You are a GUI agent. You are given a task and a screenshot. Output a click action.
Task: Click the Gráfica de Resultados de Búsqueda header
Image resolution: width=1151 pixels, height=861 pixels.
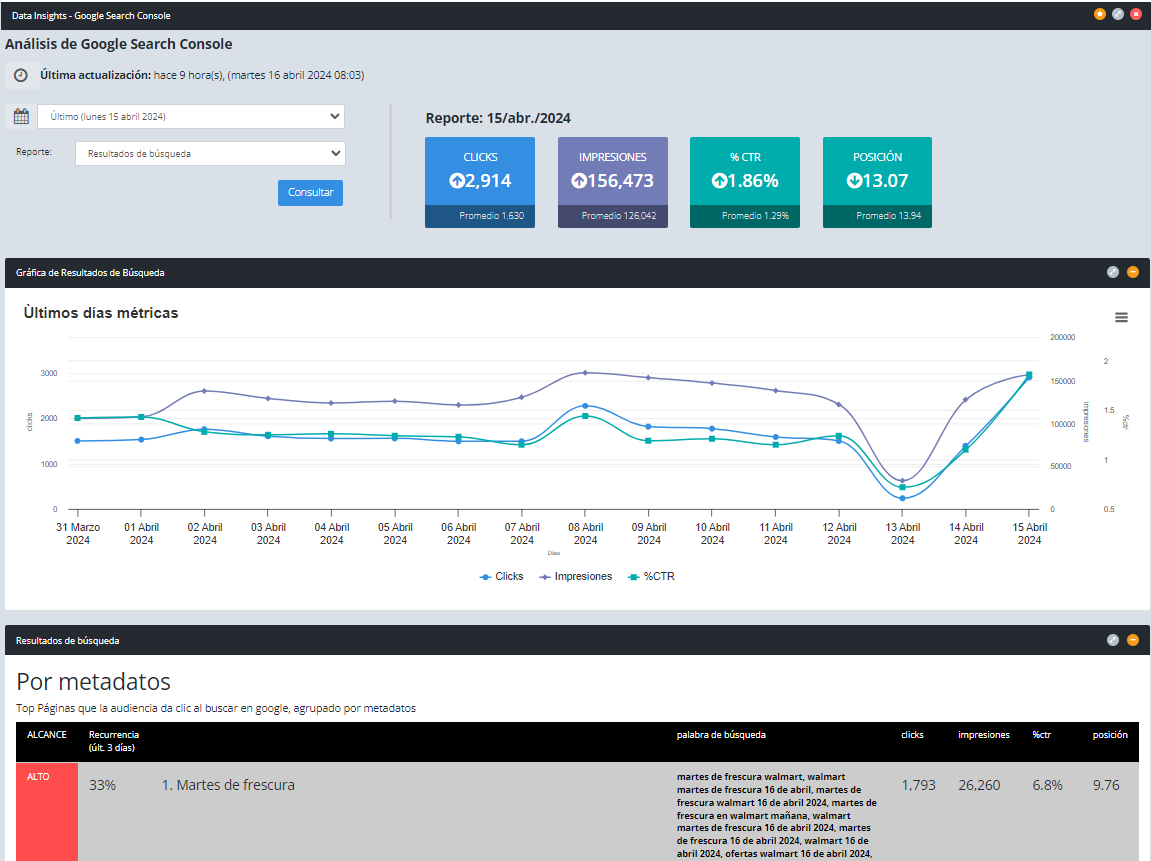tap(90, 271)
